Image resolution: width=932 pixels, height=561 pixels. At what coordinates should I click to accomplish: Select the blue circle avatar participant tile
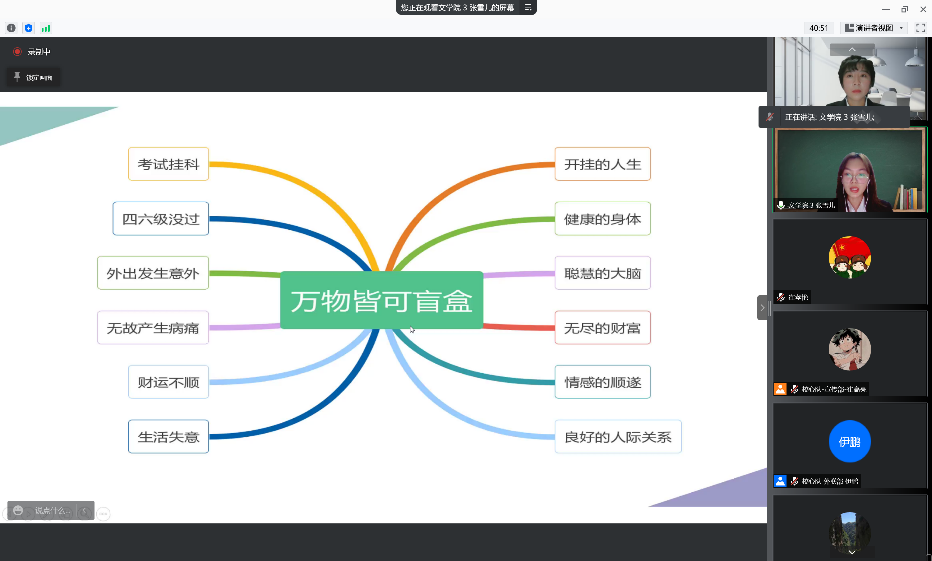tap(849, 443)
